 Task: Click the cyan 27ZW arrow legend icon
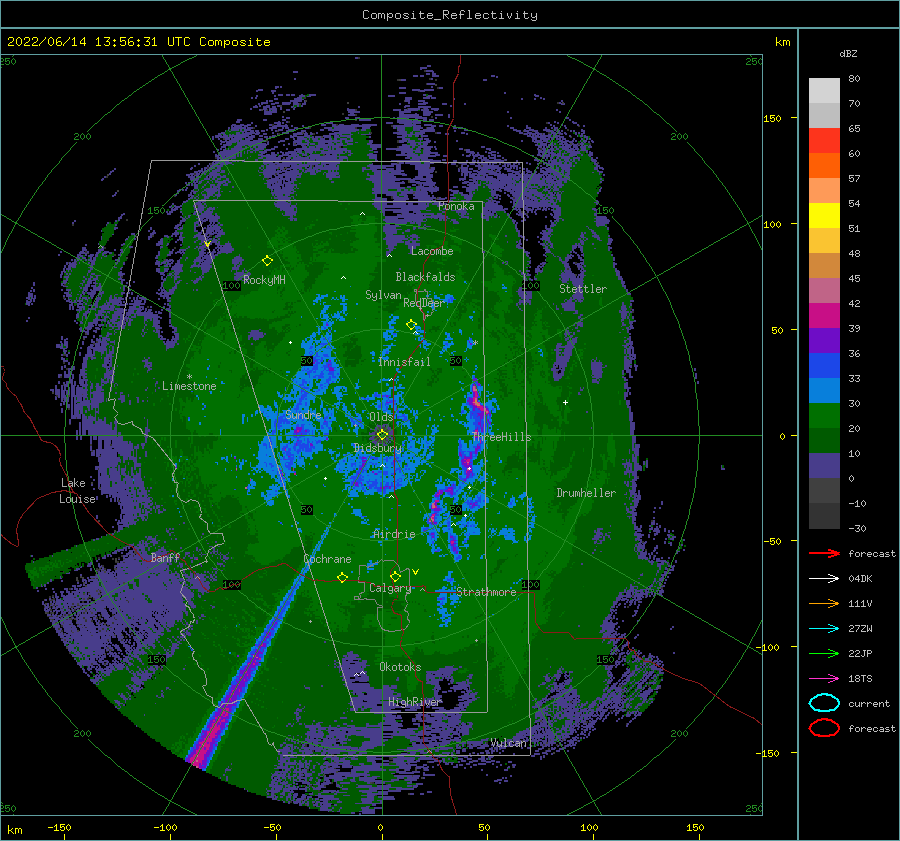[x=824, y=629]
